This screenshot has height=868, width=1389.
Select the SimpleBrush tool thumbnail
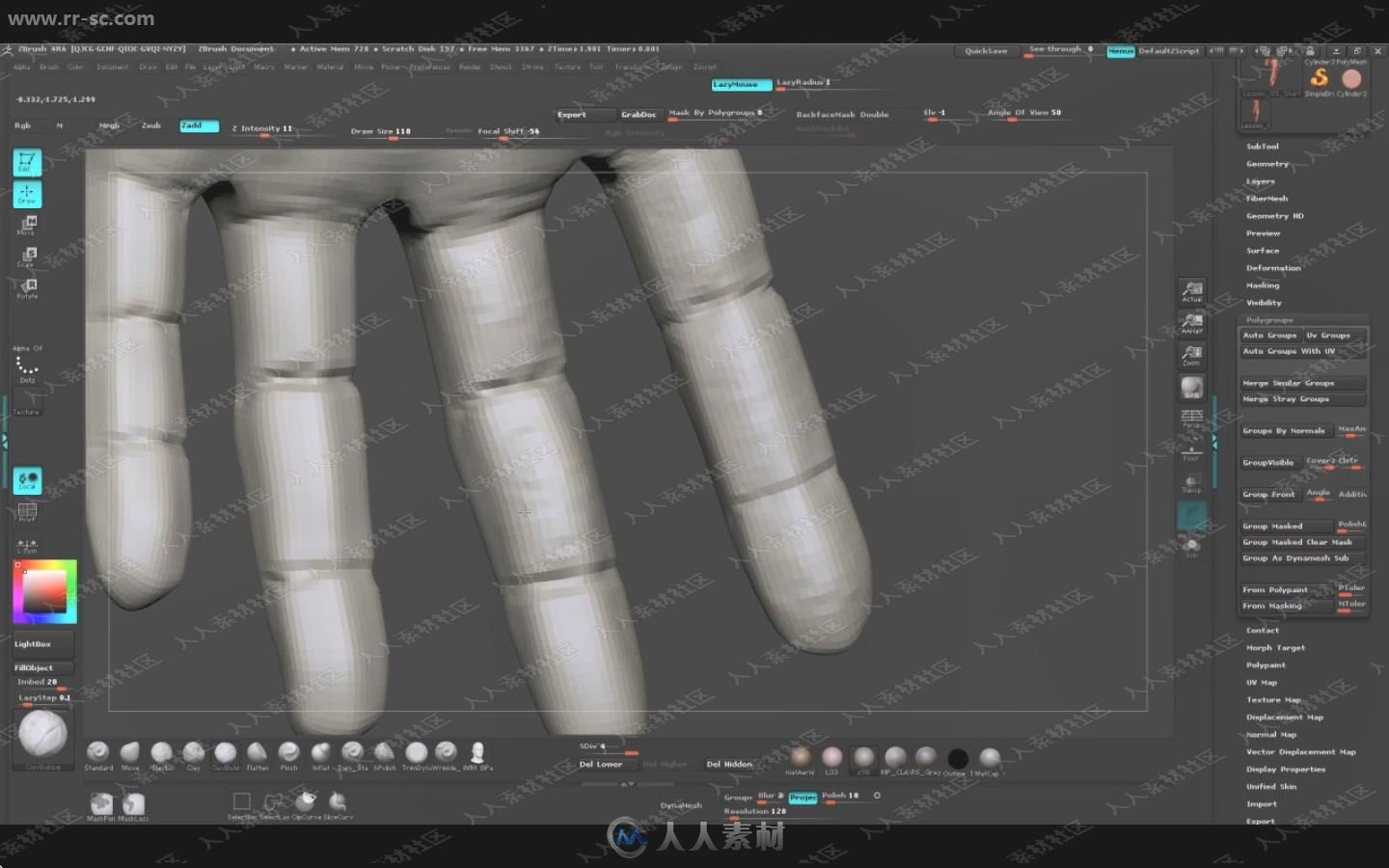[1319, 80]
